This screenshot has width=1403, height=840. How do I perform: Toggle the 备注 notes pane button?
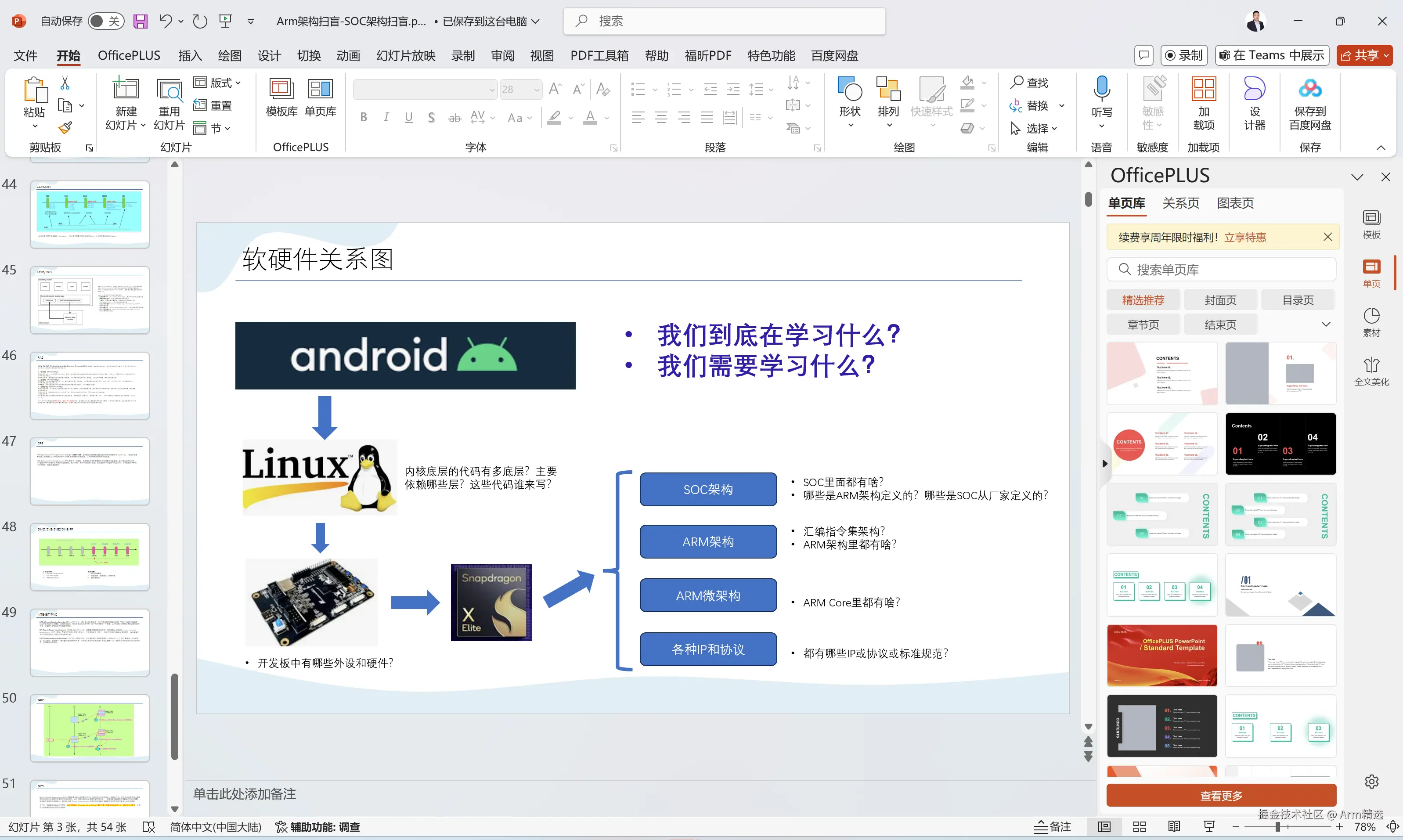pos(1053,826)
